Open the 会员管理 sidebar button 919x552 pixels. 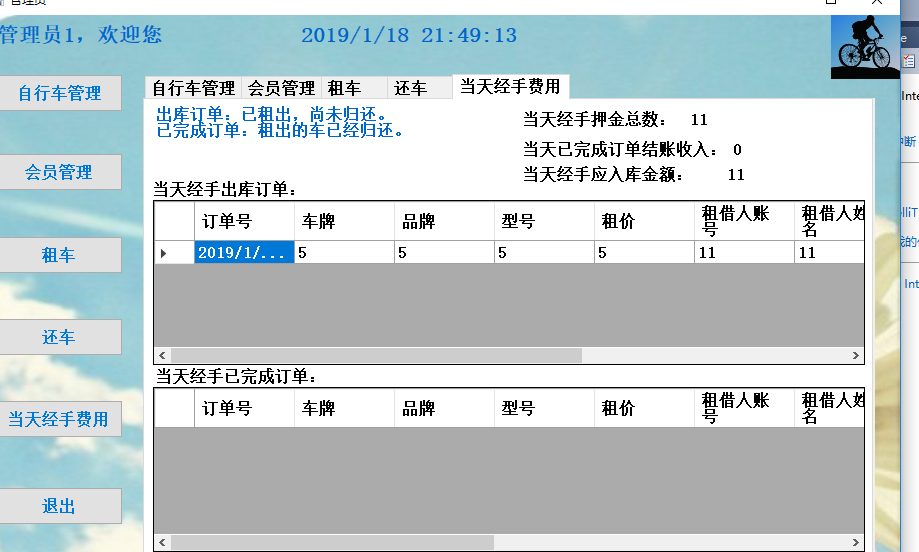tap(59, 172)
